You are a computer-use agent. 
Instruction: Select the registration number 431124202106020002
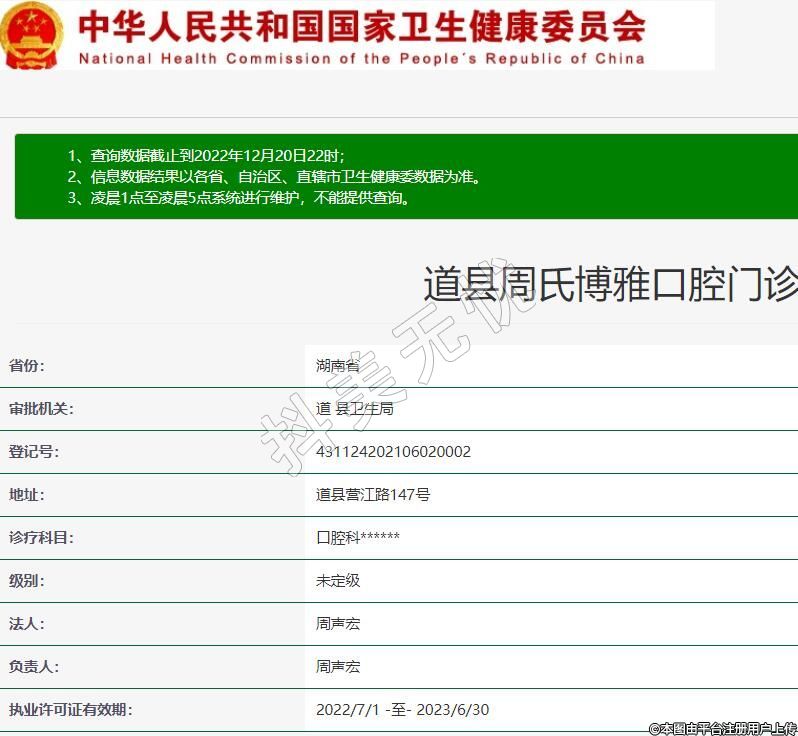point(393,452)
